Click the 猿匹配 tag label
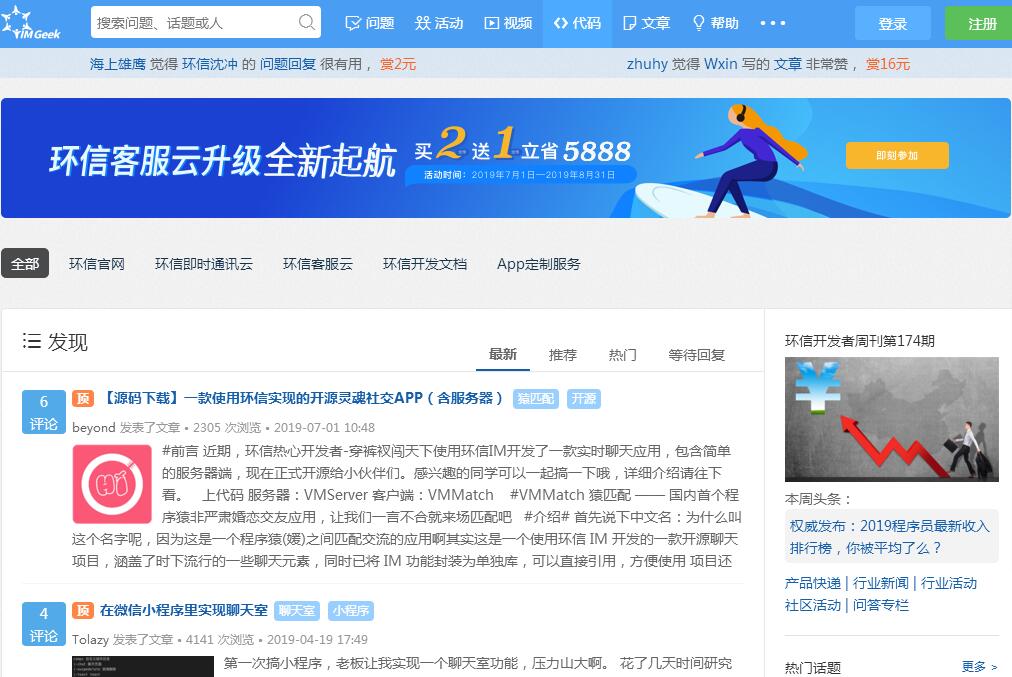This screenshot has width=1012, height=677. tap(536, 398)
